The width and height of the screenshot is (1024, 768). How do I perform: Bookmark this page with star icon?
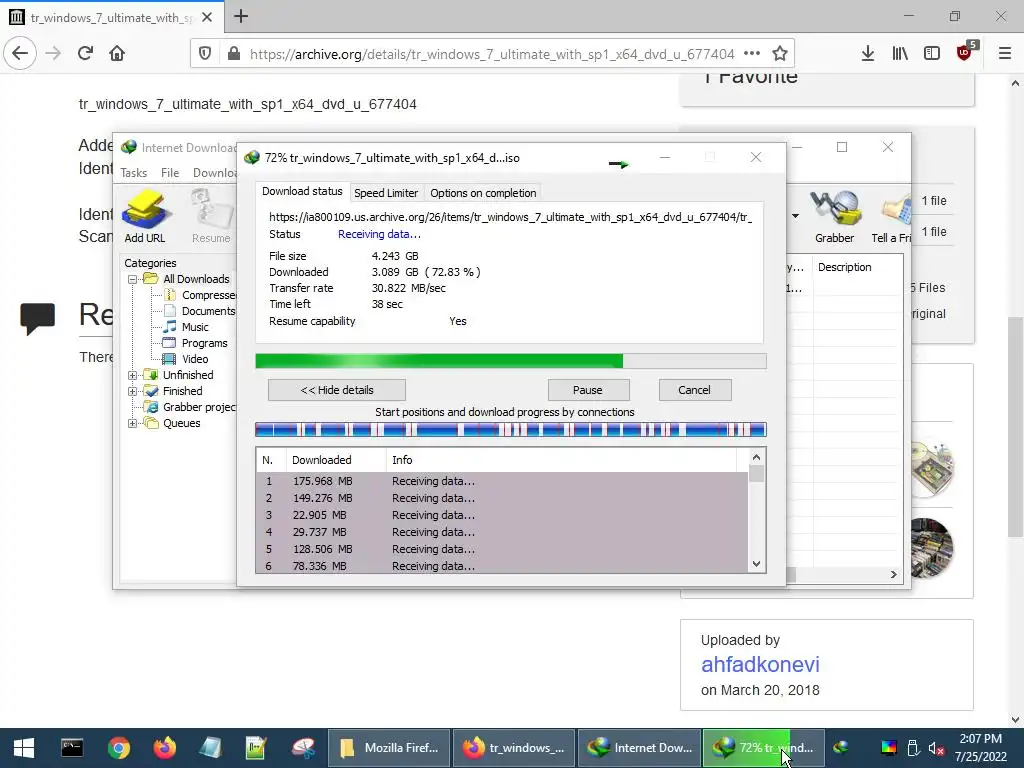coord(780,54)
